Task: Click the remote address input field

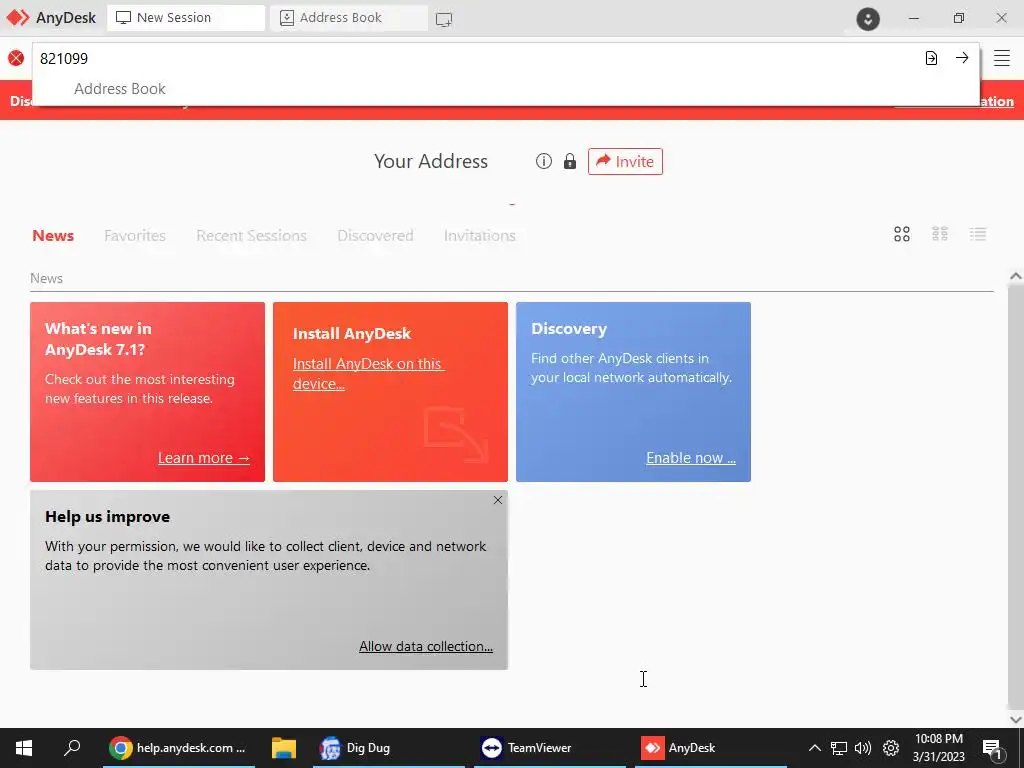Action: coord(477,58)
